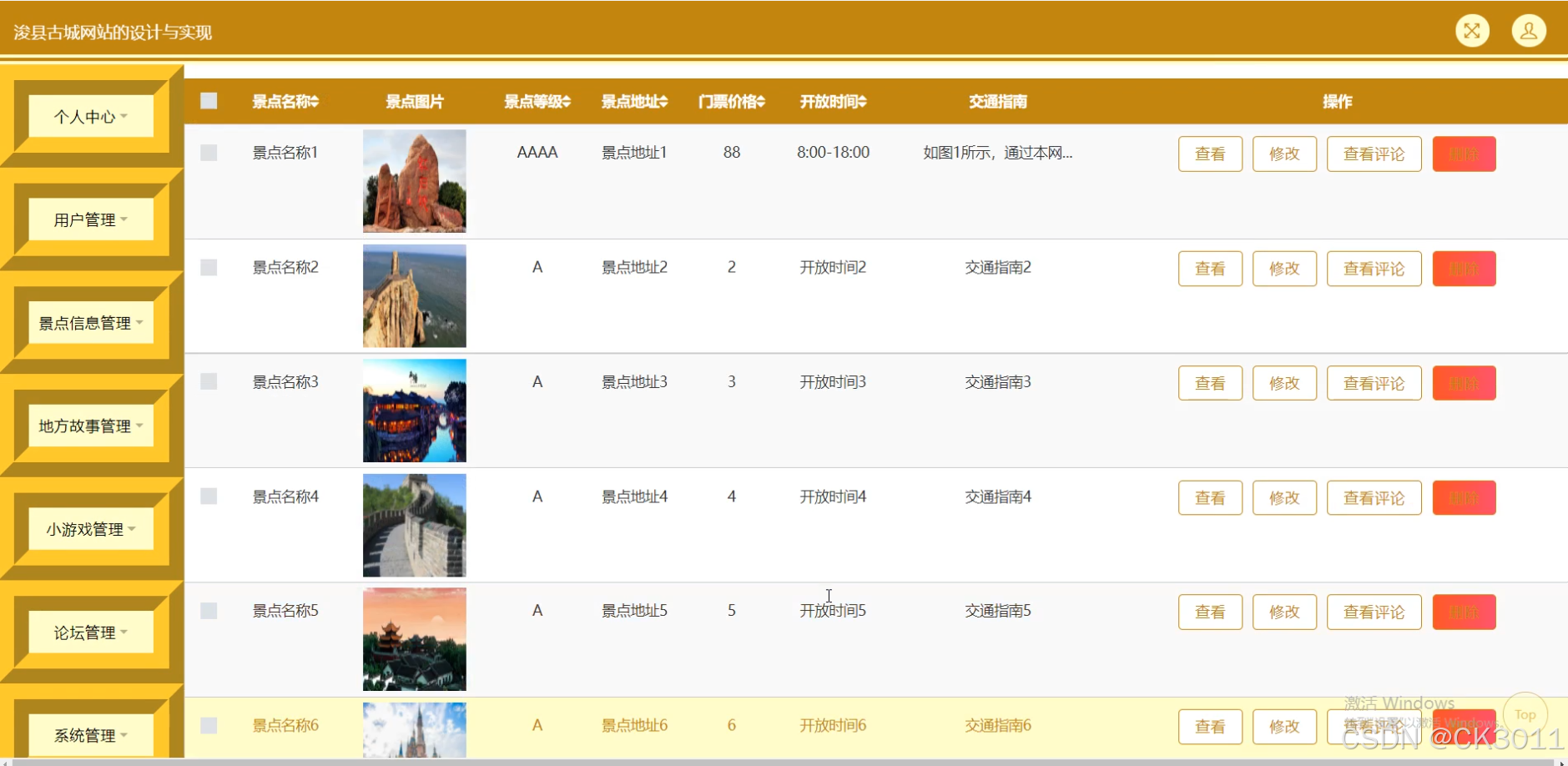The height and width of the screenshot is (766, 1568).
Task: Delete the 景点名称2 row
Action: 1464,269
